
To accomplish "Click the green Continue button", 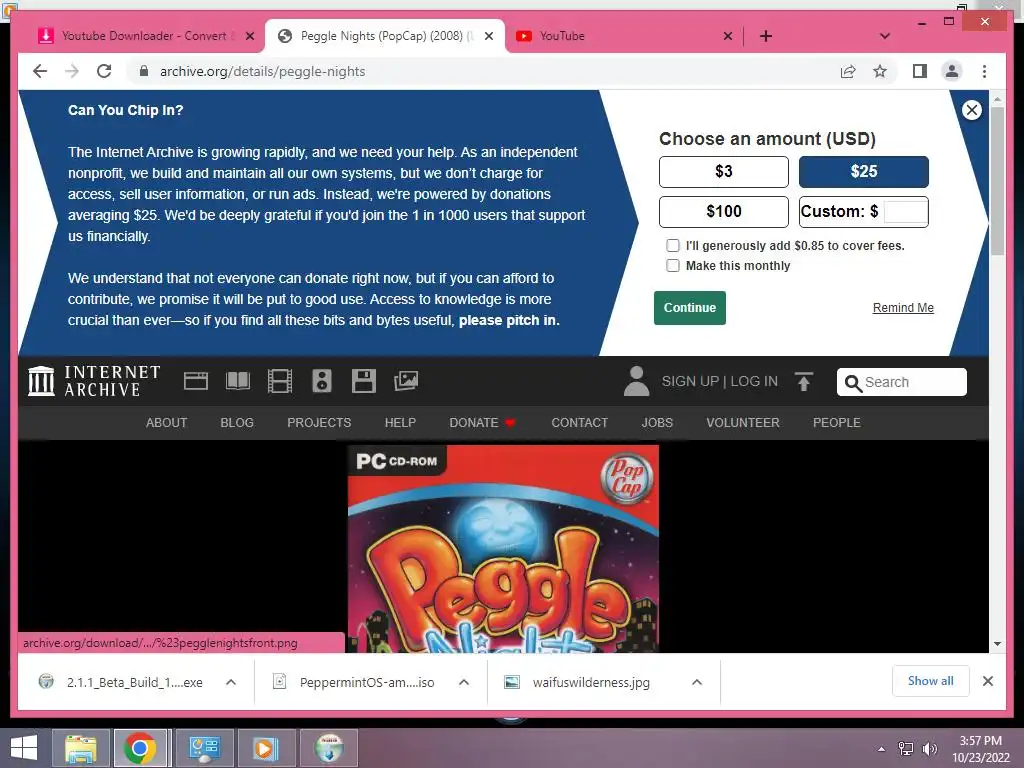I will [690, 308].
